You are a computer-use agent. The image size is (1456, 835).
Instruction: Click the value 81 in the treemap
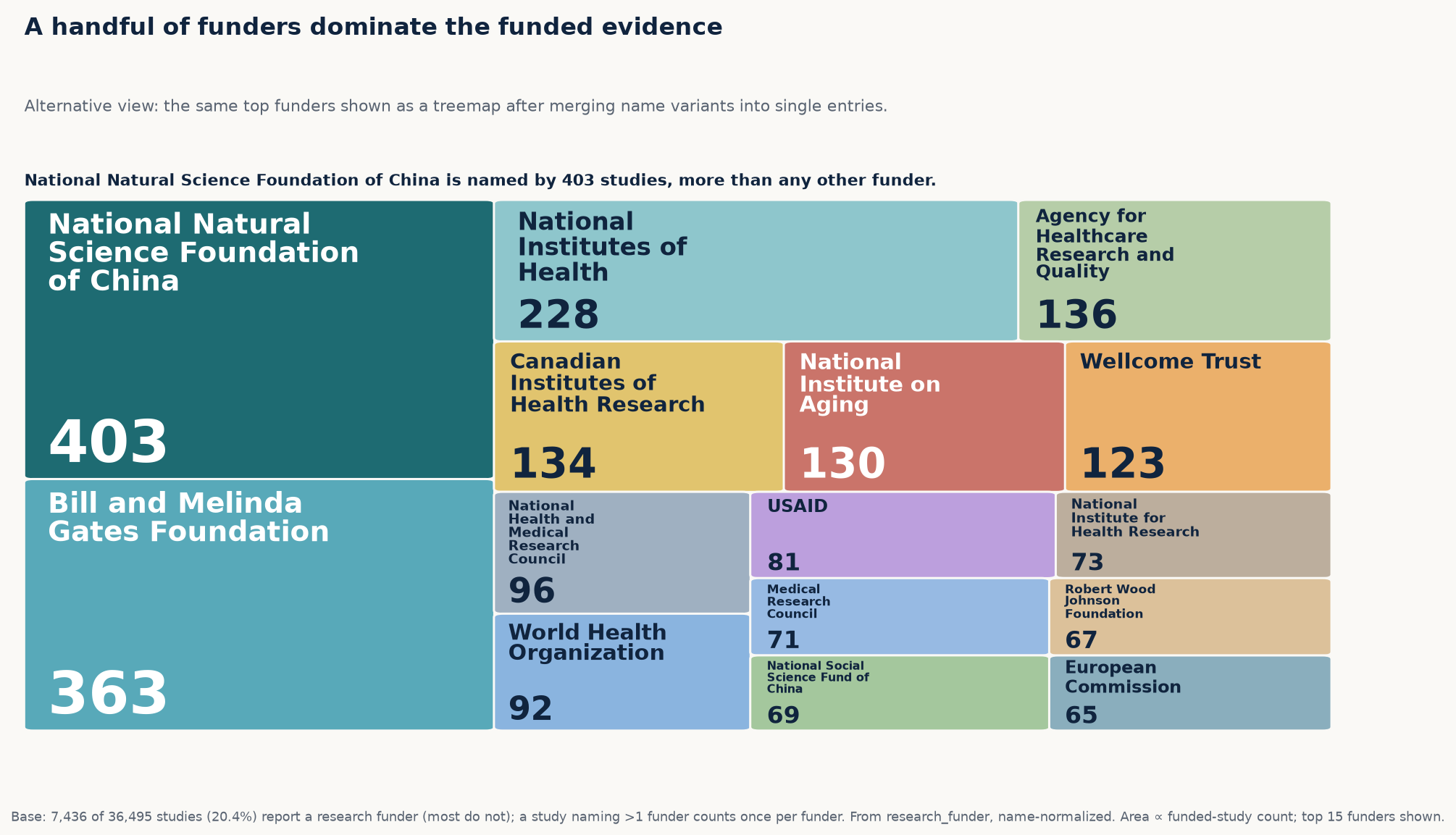[x=783, y=563]
